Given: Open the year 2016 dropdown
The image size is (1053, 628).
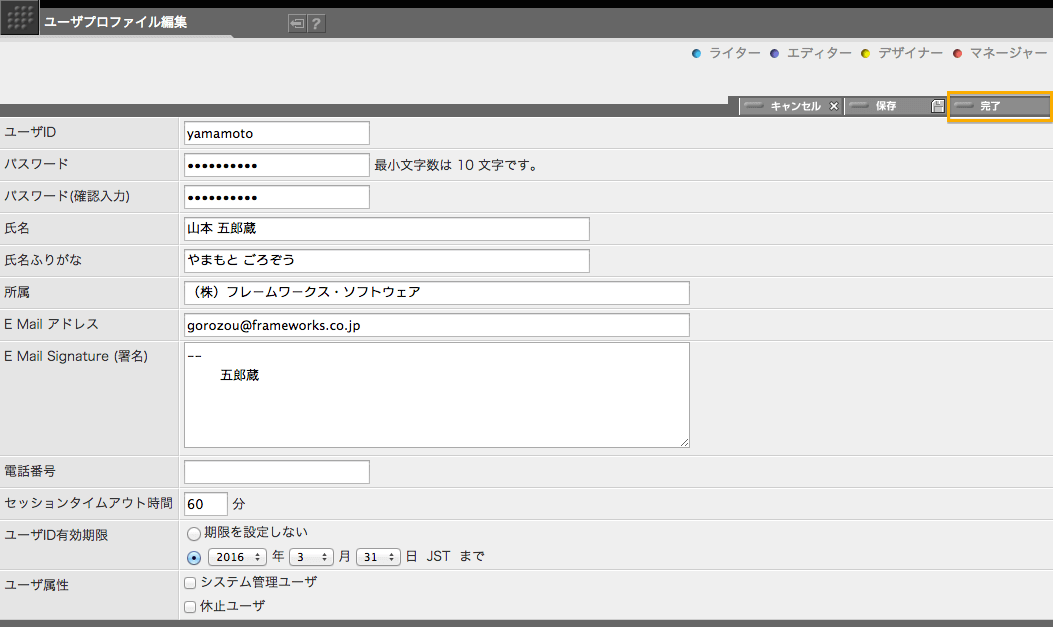Looking at the screenshot, I should coord(237,557).
